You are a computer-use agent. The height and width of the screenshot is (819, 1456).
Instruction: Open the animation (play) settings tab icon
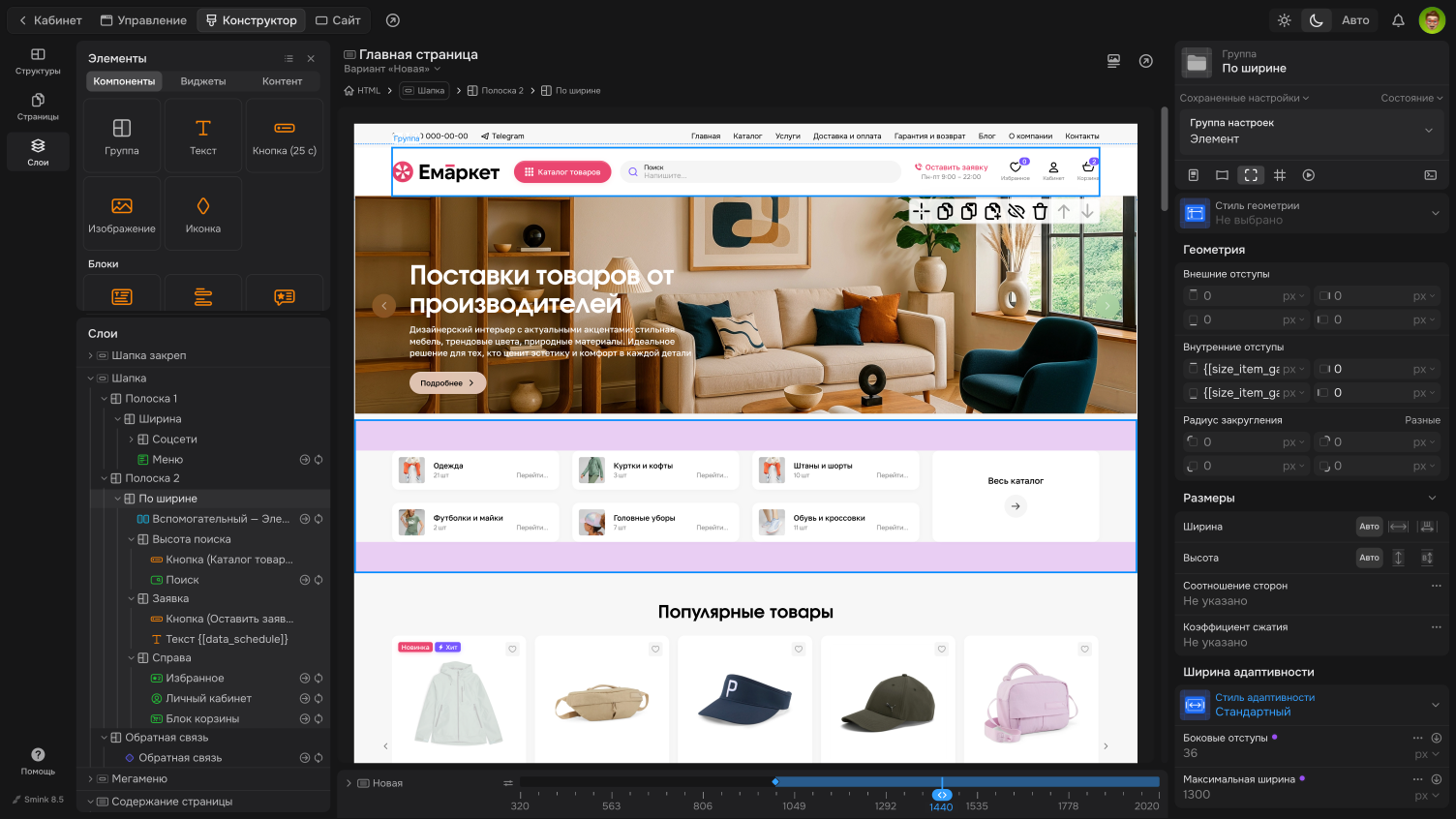click(1309, 175)
